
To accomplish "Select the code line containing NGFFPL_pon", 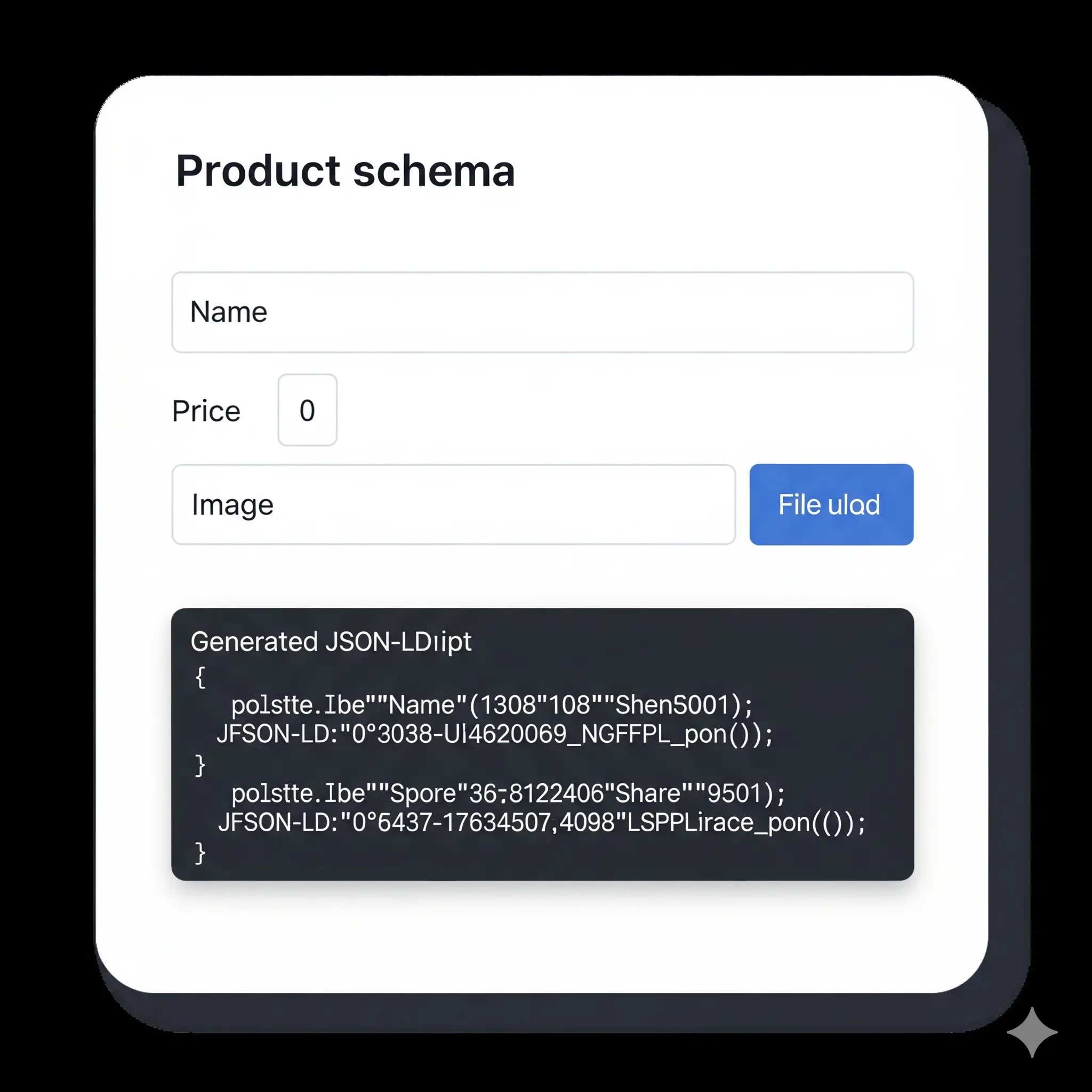I will click(495, 734).
